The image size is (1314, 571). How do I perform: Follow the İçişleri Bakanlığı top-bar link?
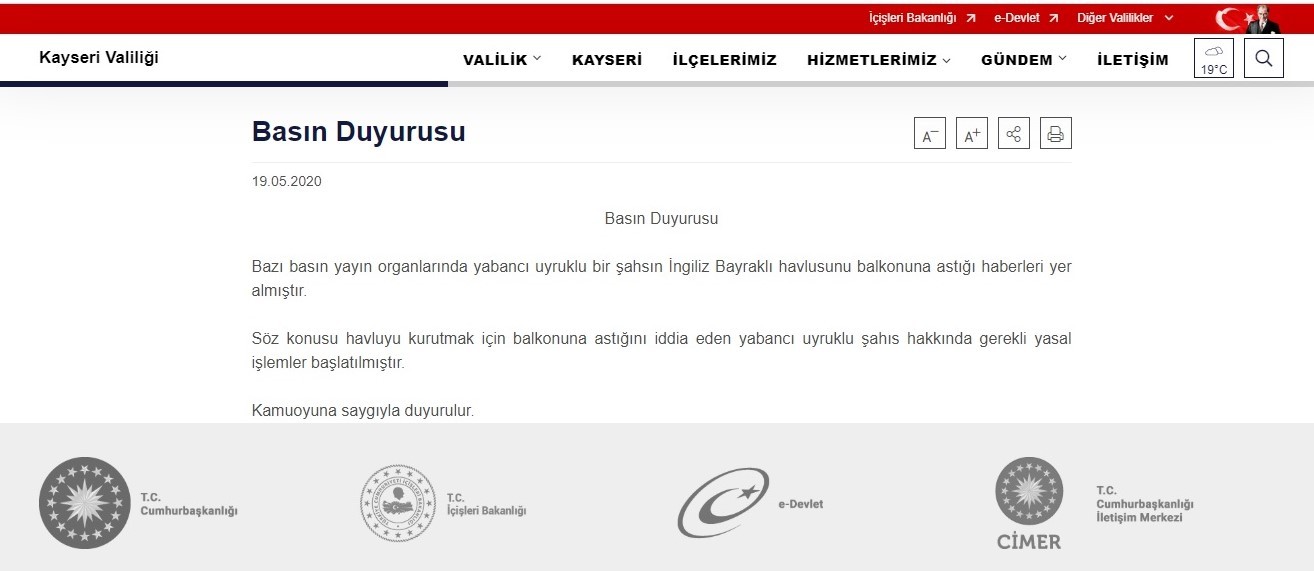click(x=922, y=18)
